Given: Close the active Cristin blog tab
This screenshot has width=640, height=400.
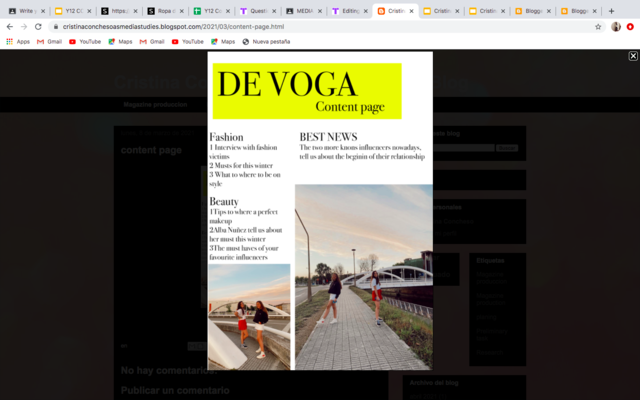Looking at the screenshot, I should coord(411,11).
